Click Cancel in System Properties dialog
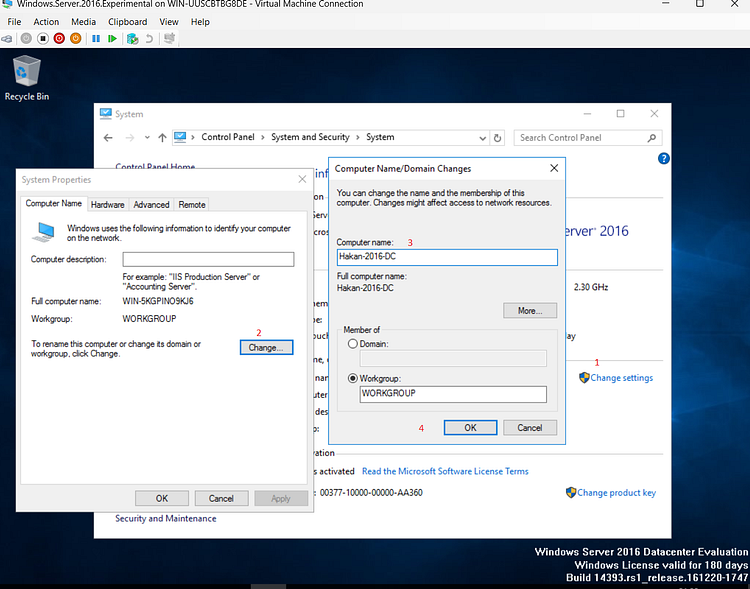This screenshot has width=750, height=589. [221, 498]
